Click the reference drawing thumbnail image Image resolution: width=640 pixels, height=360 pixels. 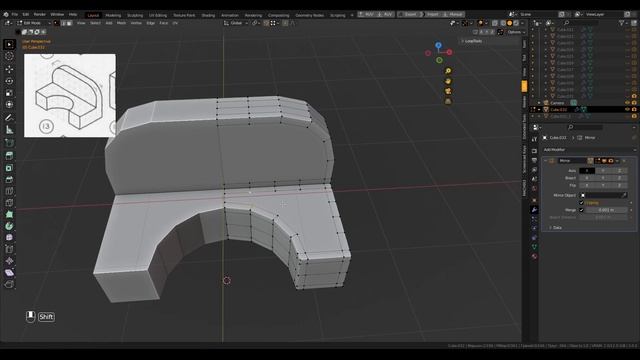pos(70,96)
